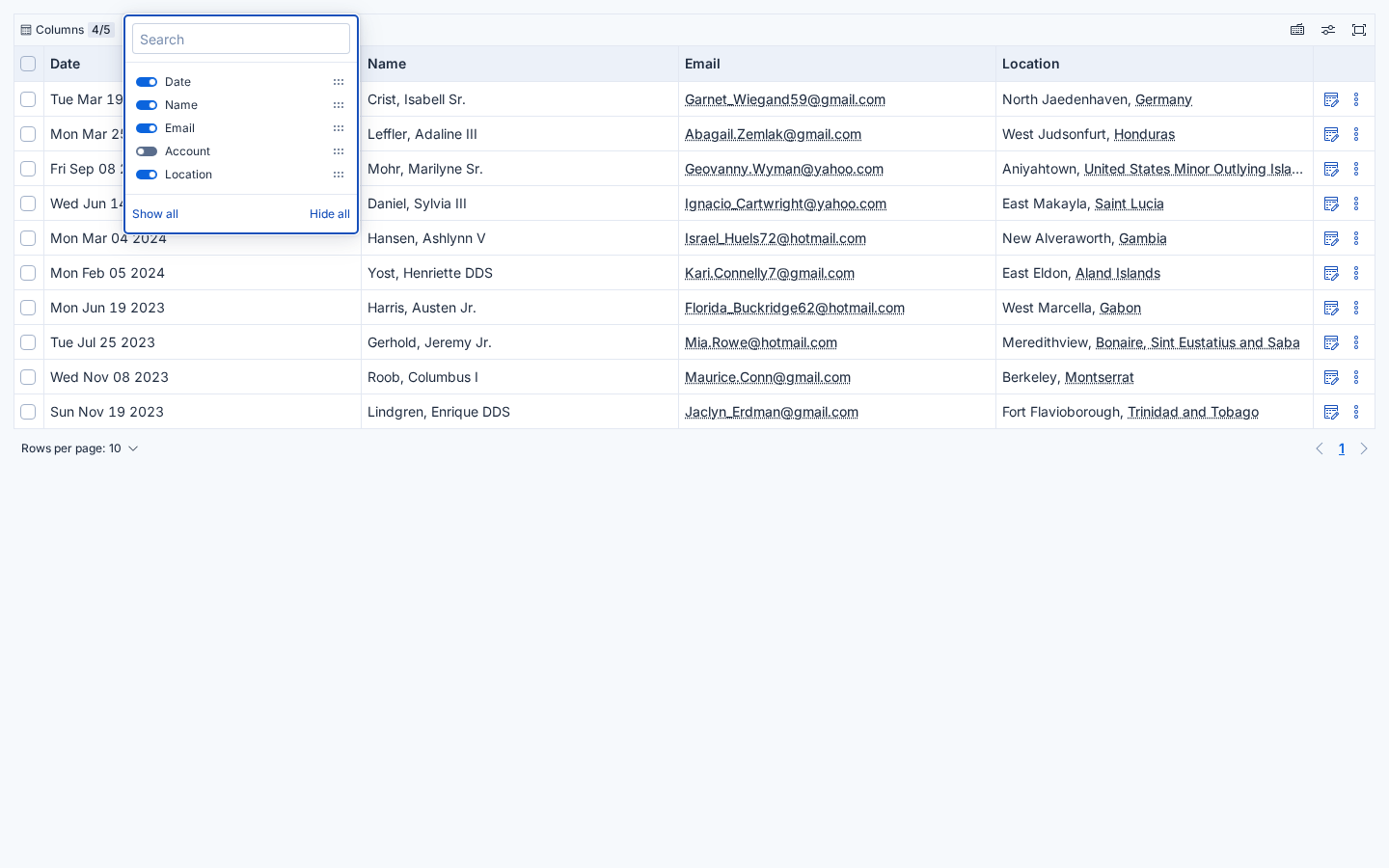Click the Honduras country link
Viewport: 1389px width, 868px height.
coord(1144,134)
